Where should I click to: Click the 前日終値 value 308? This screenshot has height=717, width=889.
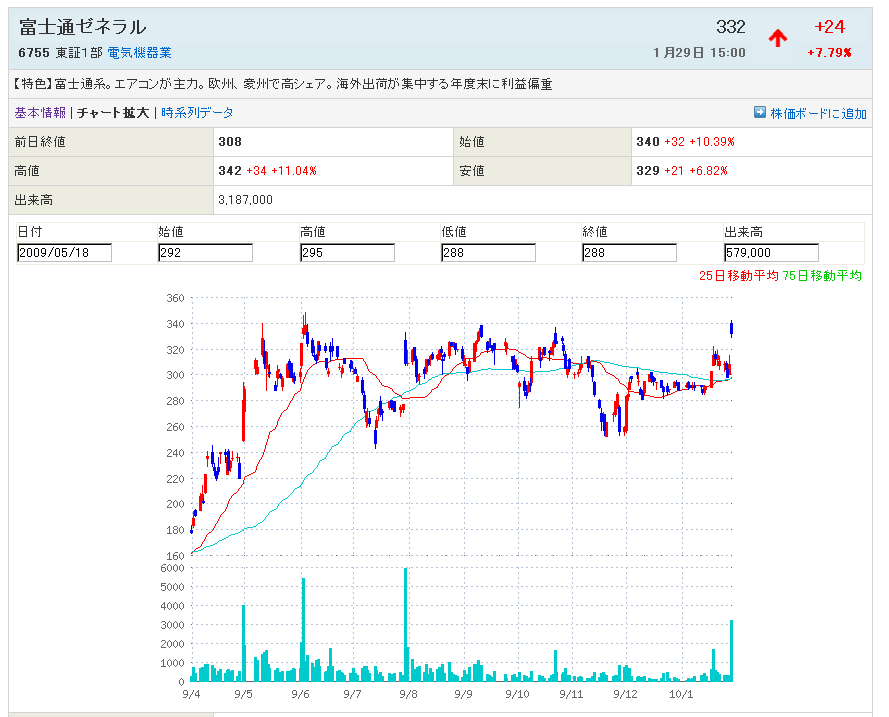coord(230,142)
